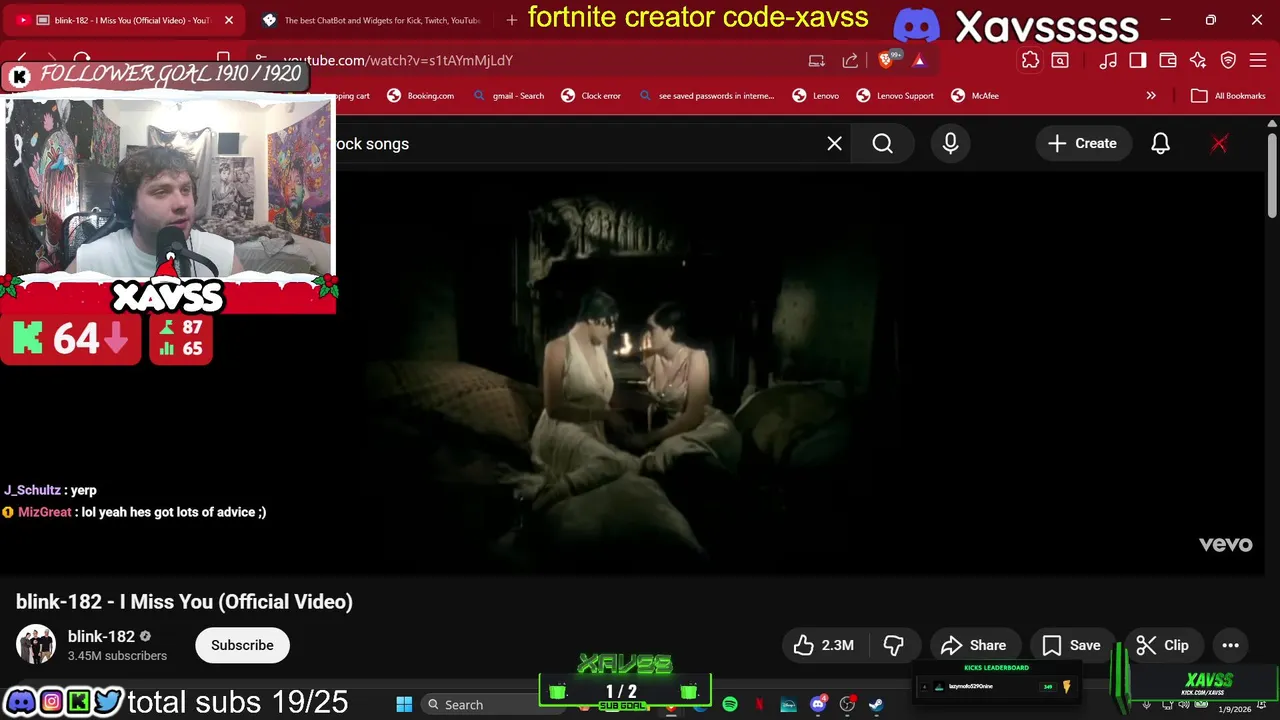Click the address bar showing youtube.com/watch
The height and width of the screenshot is (720, 1280).
point(520,60)
